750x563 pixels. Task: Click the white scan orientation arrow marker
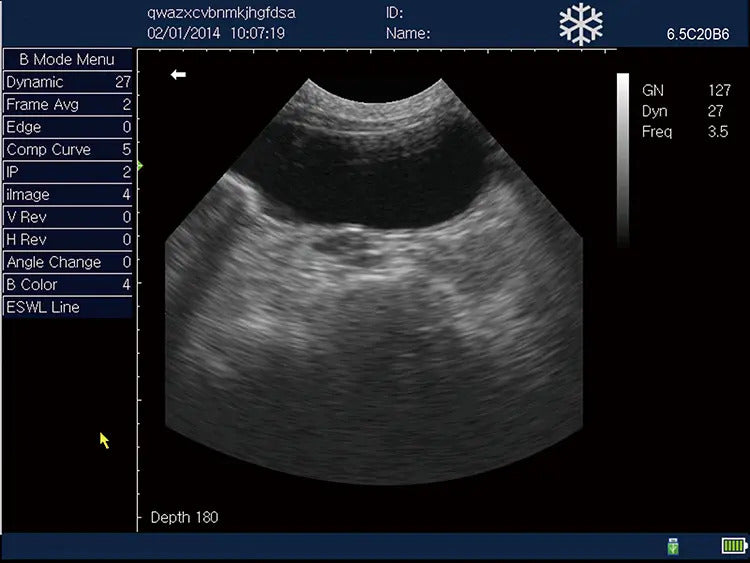tap(178, 74)
